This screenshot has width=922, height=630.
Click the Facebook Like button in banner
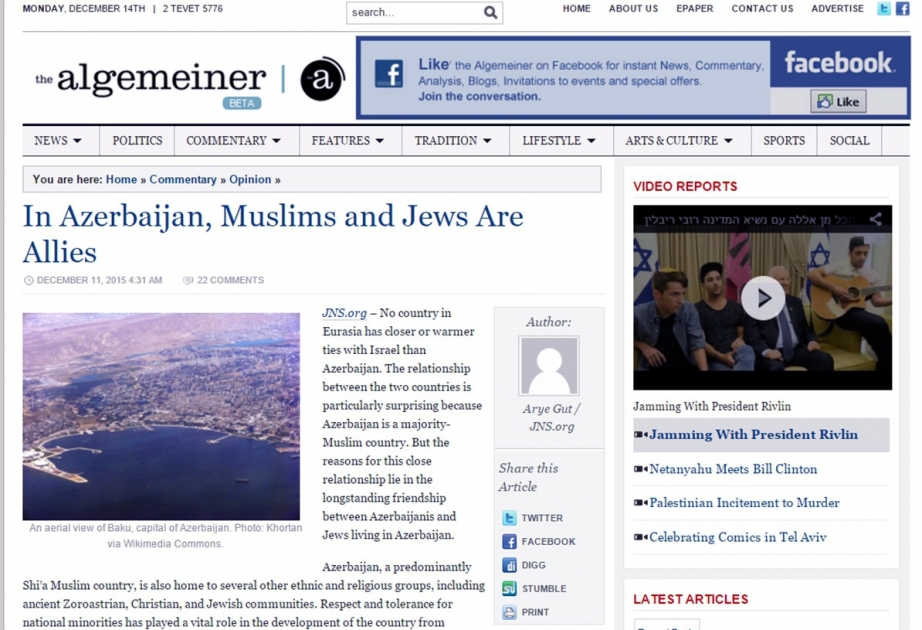tap(839, 102)
